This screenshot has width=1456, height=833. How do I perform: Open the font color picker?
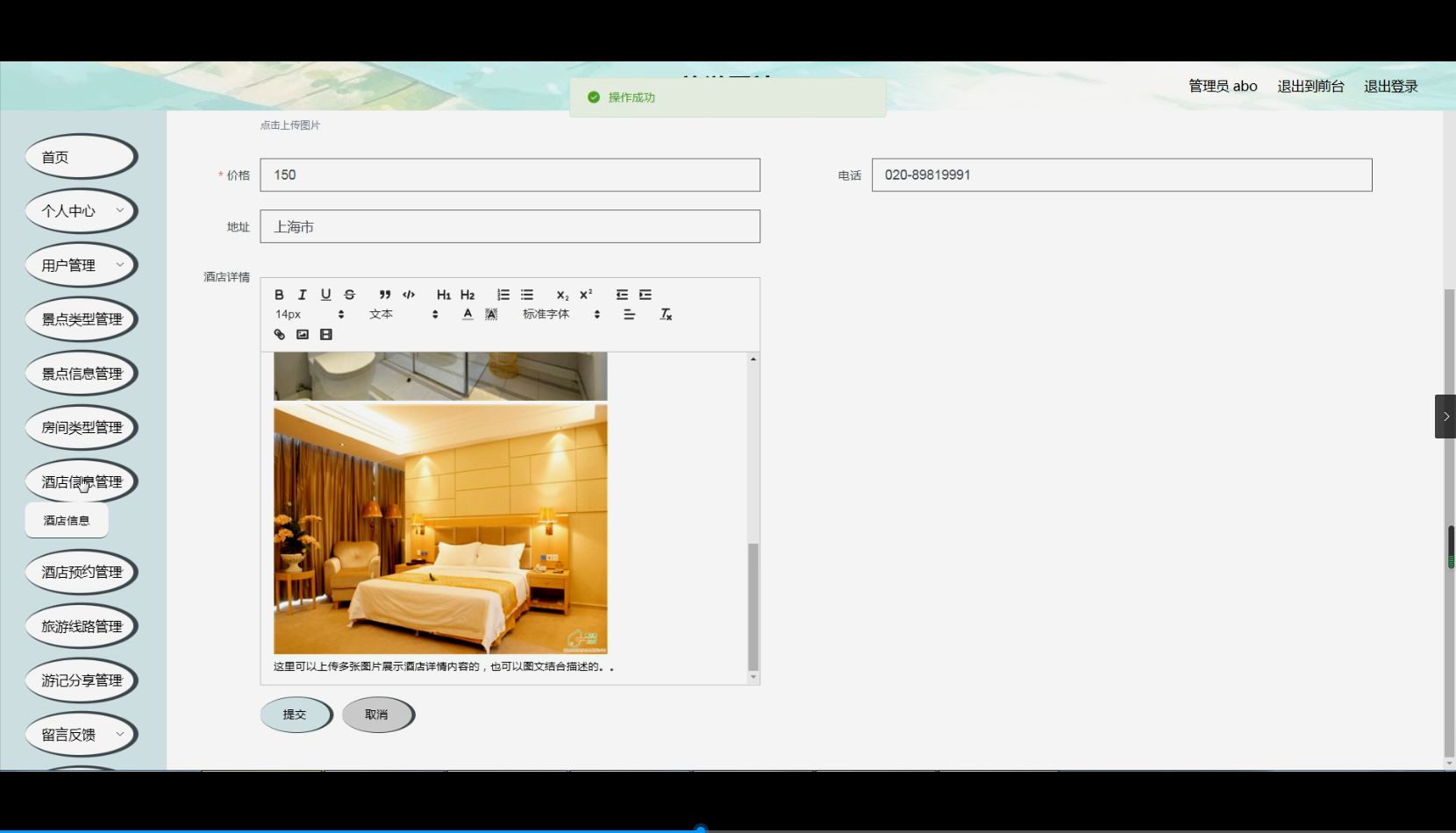click(467, 314)
